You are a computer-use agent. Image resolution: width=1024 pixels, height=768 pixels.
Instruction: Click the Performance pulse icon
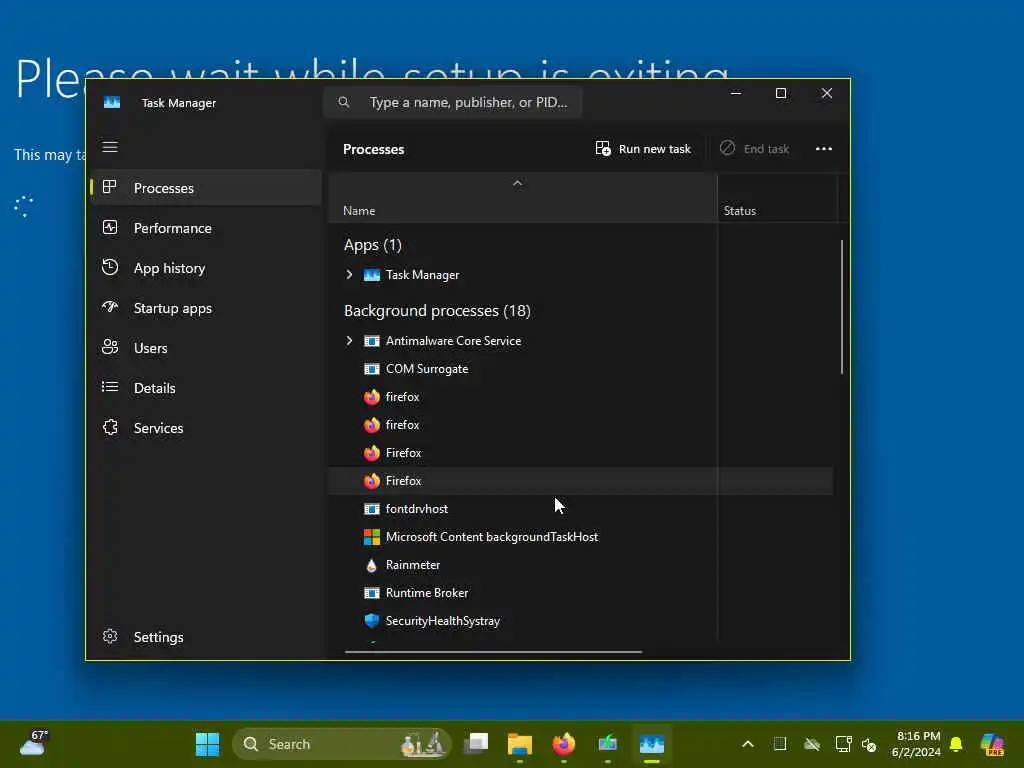[110, 227]
